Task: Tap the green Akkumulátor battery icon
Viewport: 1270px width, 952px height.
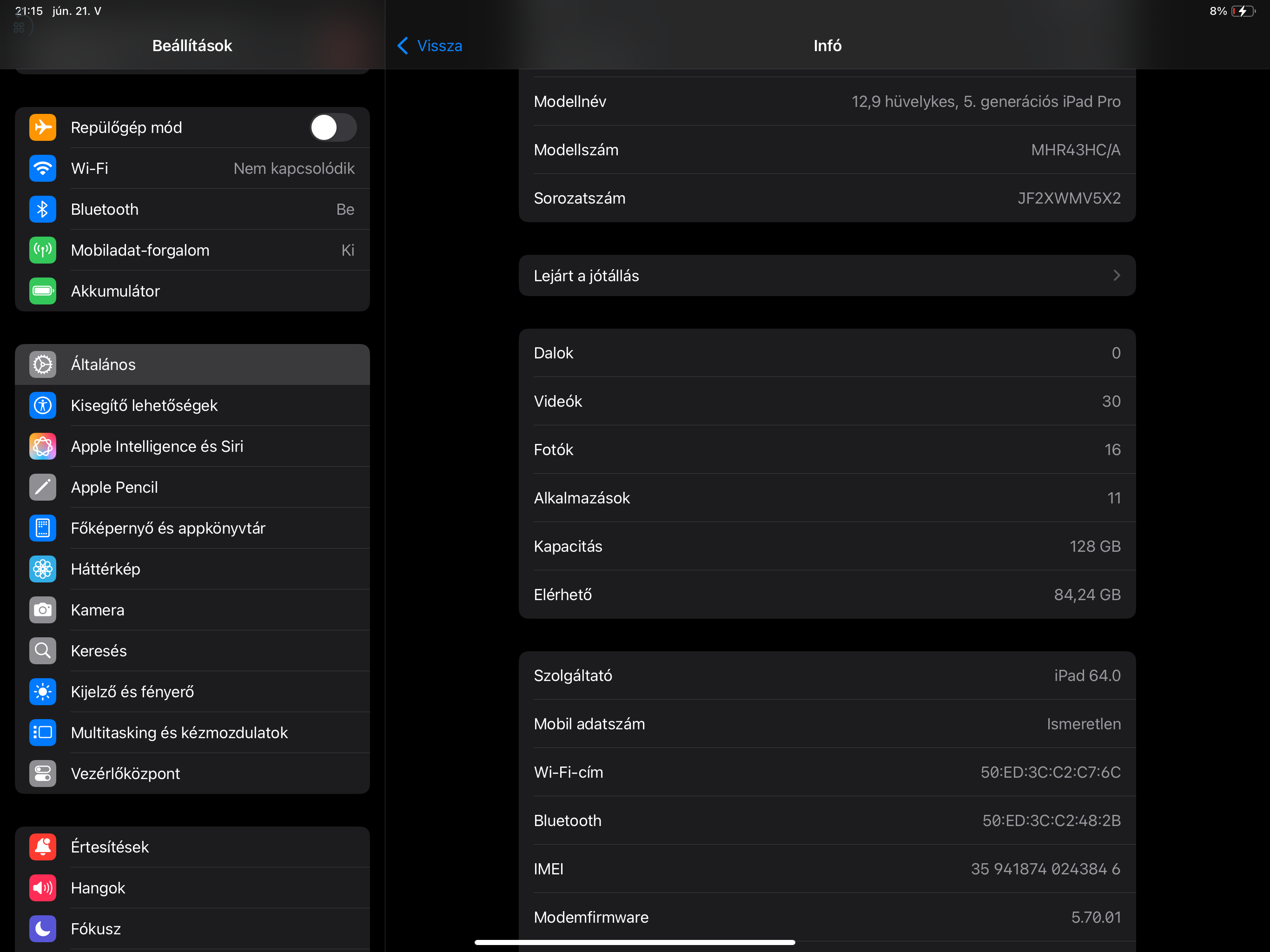Action: point(42,291)
